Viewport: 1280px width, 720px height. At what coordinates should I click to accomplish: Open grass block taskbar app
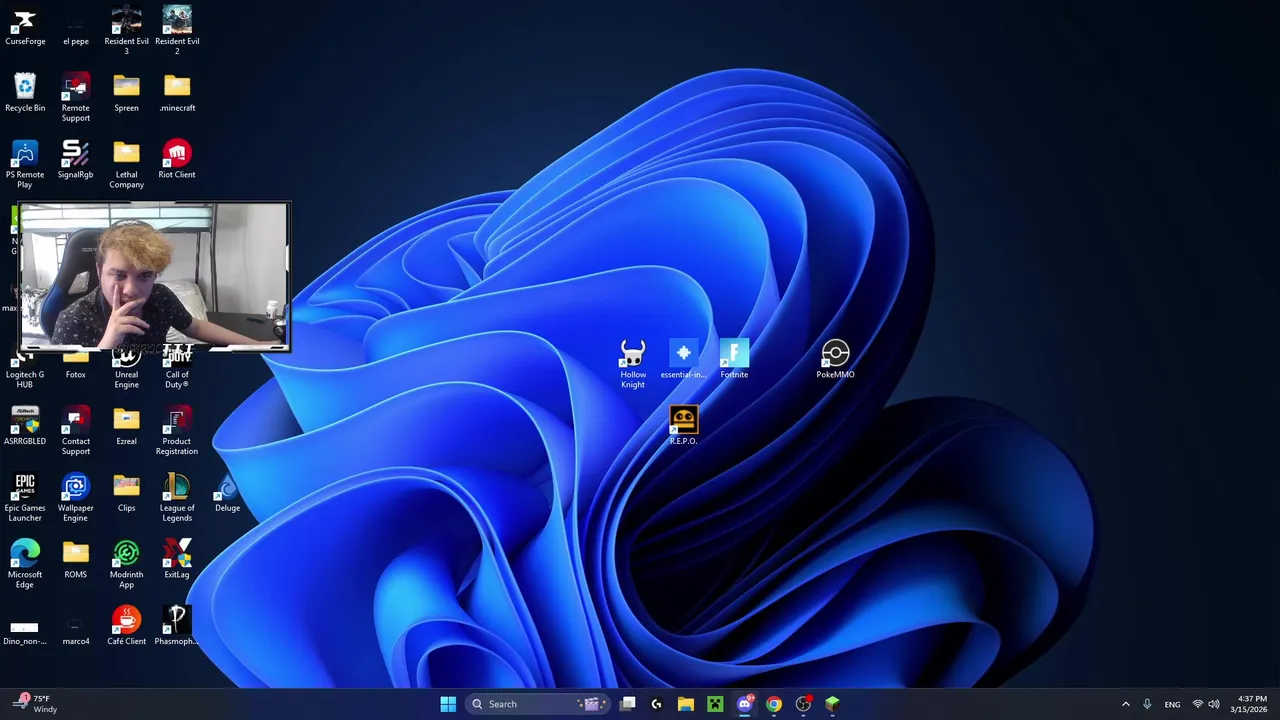[832, 704]
